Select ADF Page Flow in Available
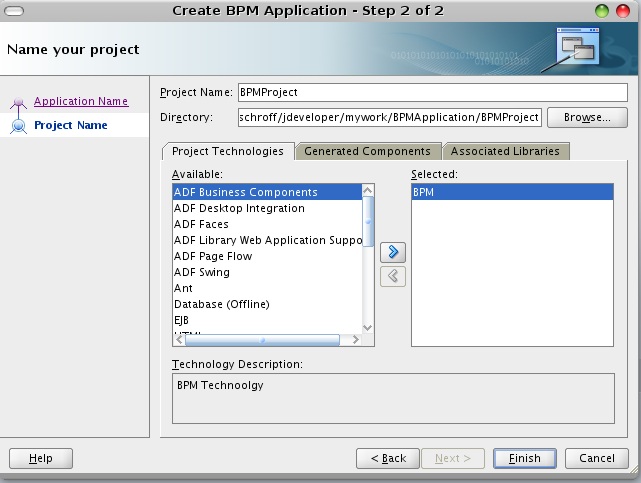The height and width of the screenshot is (483, 641). 267,256
